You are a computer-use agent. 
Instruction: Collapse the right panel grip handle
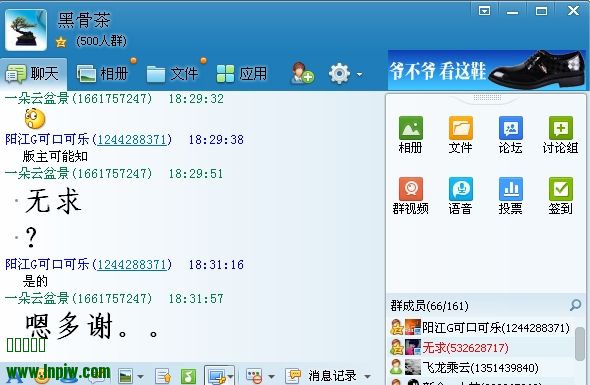pyautogui.click(x=487, y=97)
